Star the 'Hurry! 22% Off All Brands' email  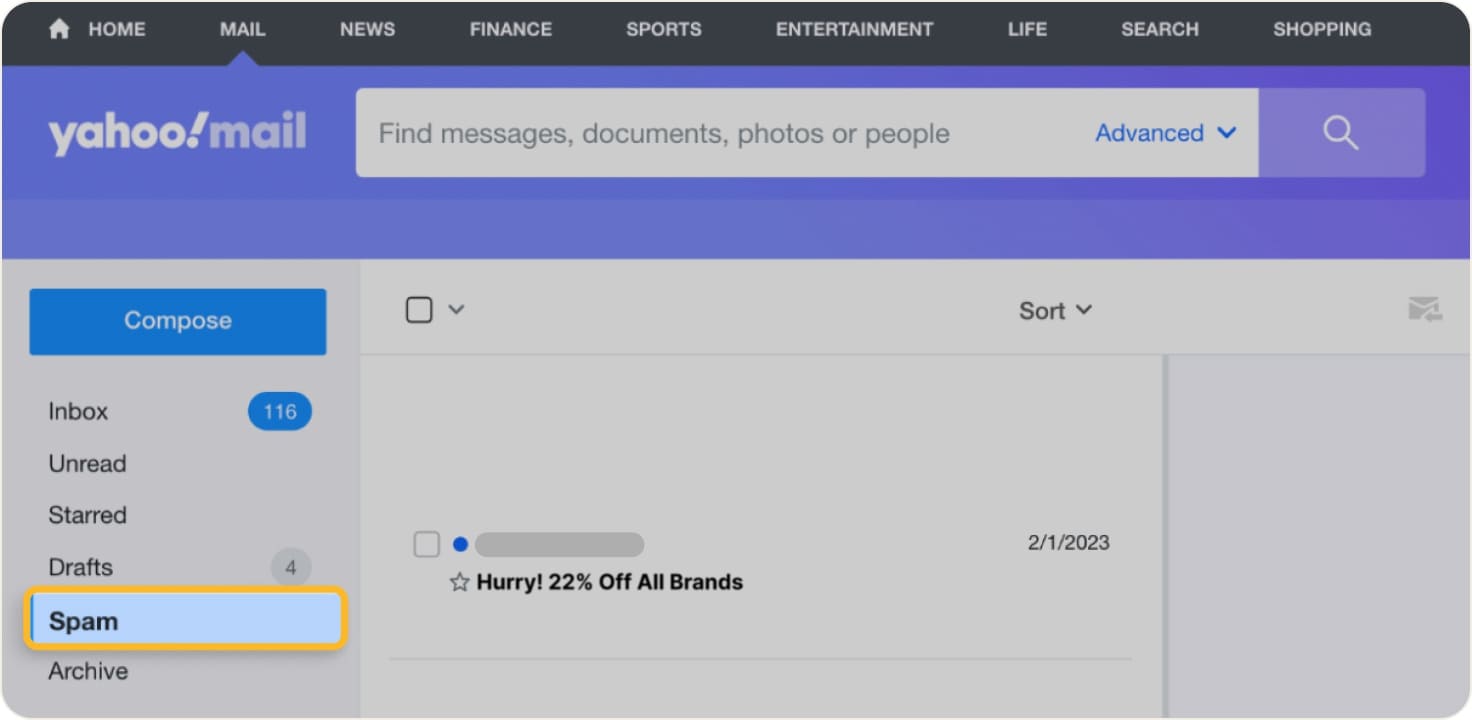point(458,581)
